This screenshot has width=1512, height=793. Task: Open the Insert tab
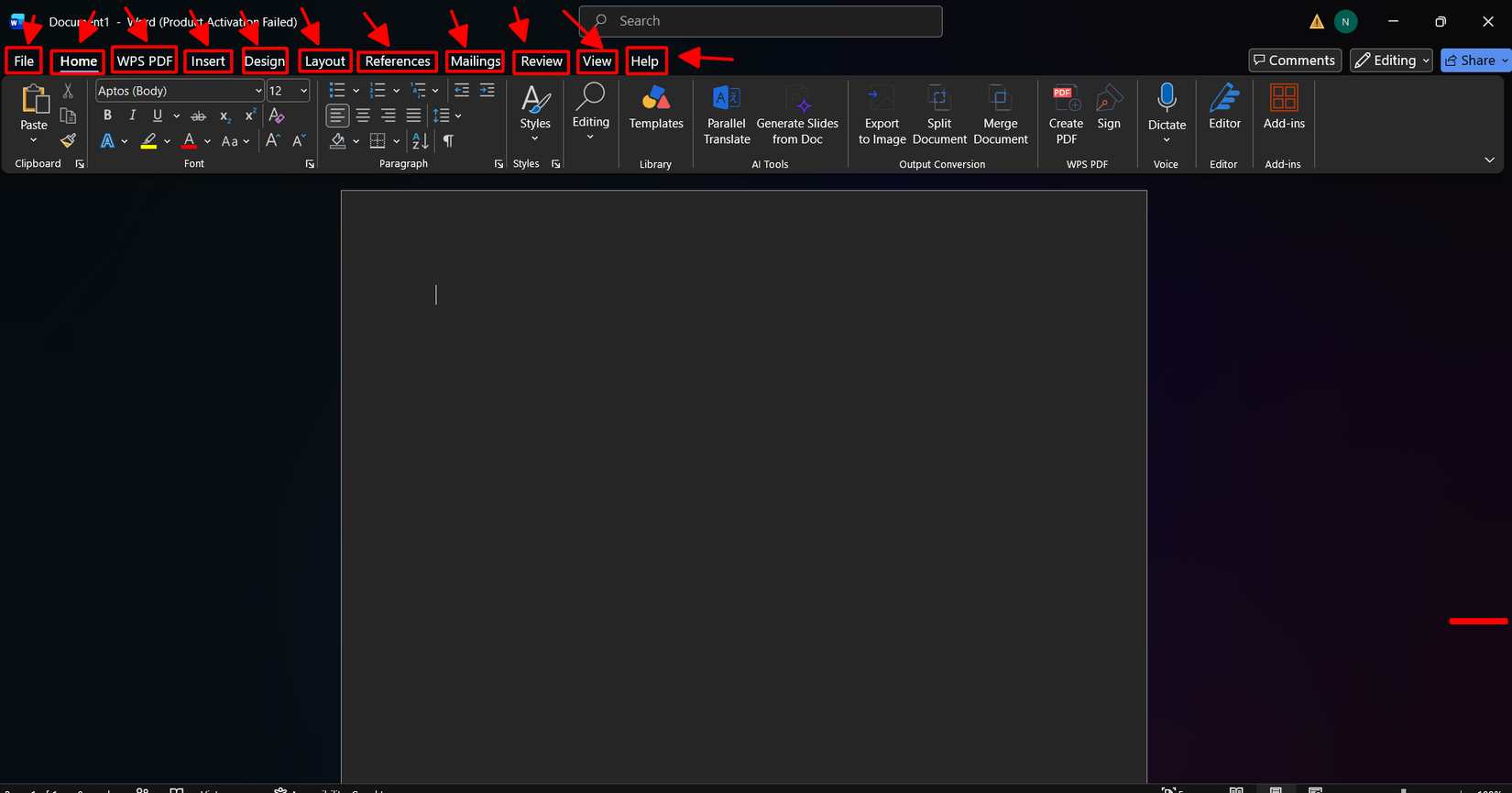(x=208, y=61)
